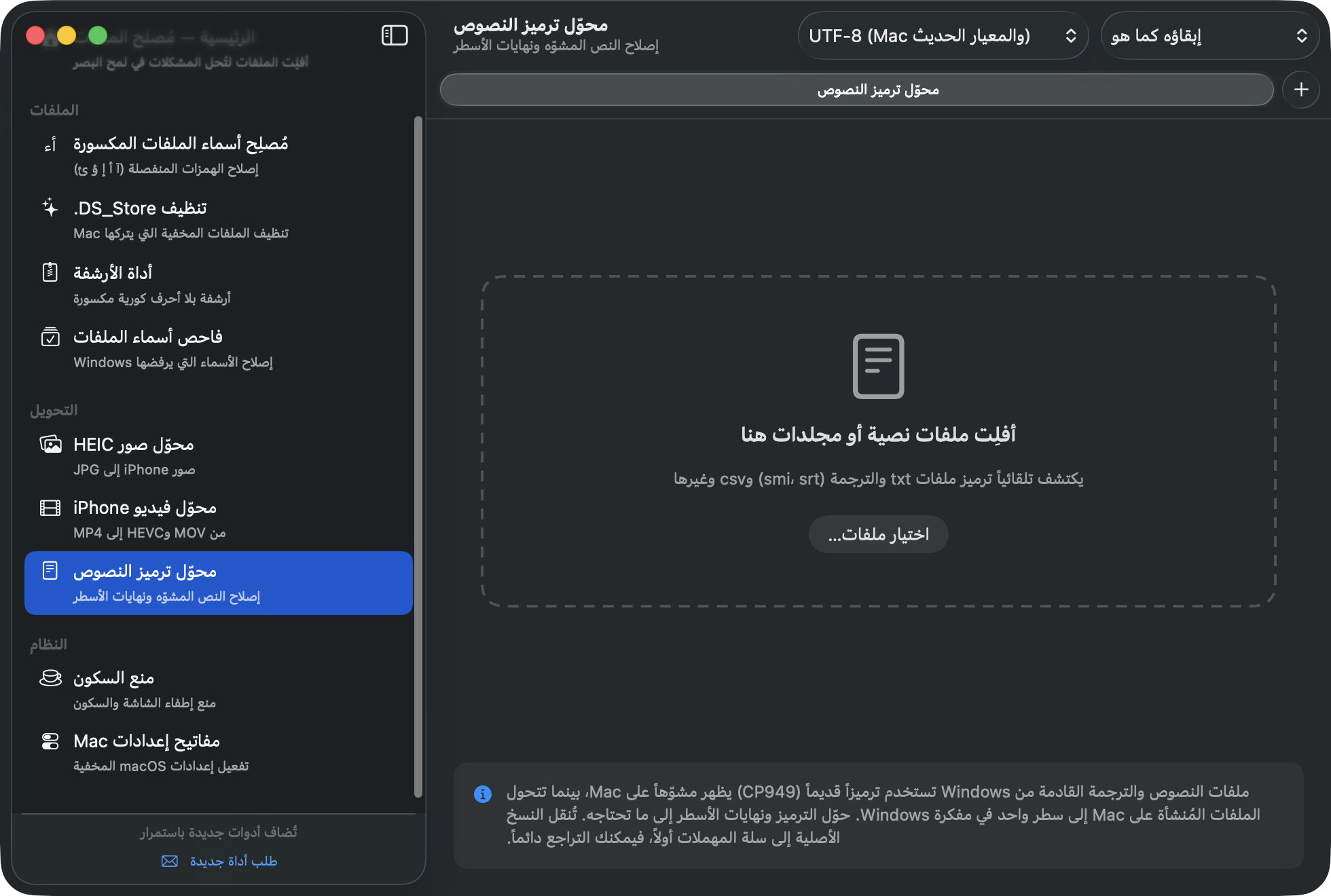
Task: Click the HEIC photo converter icon
Action: tap(50, 444)
